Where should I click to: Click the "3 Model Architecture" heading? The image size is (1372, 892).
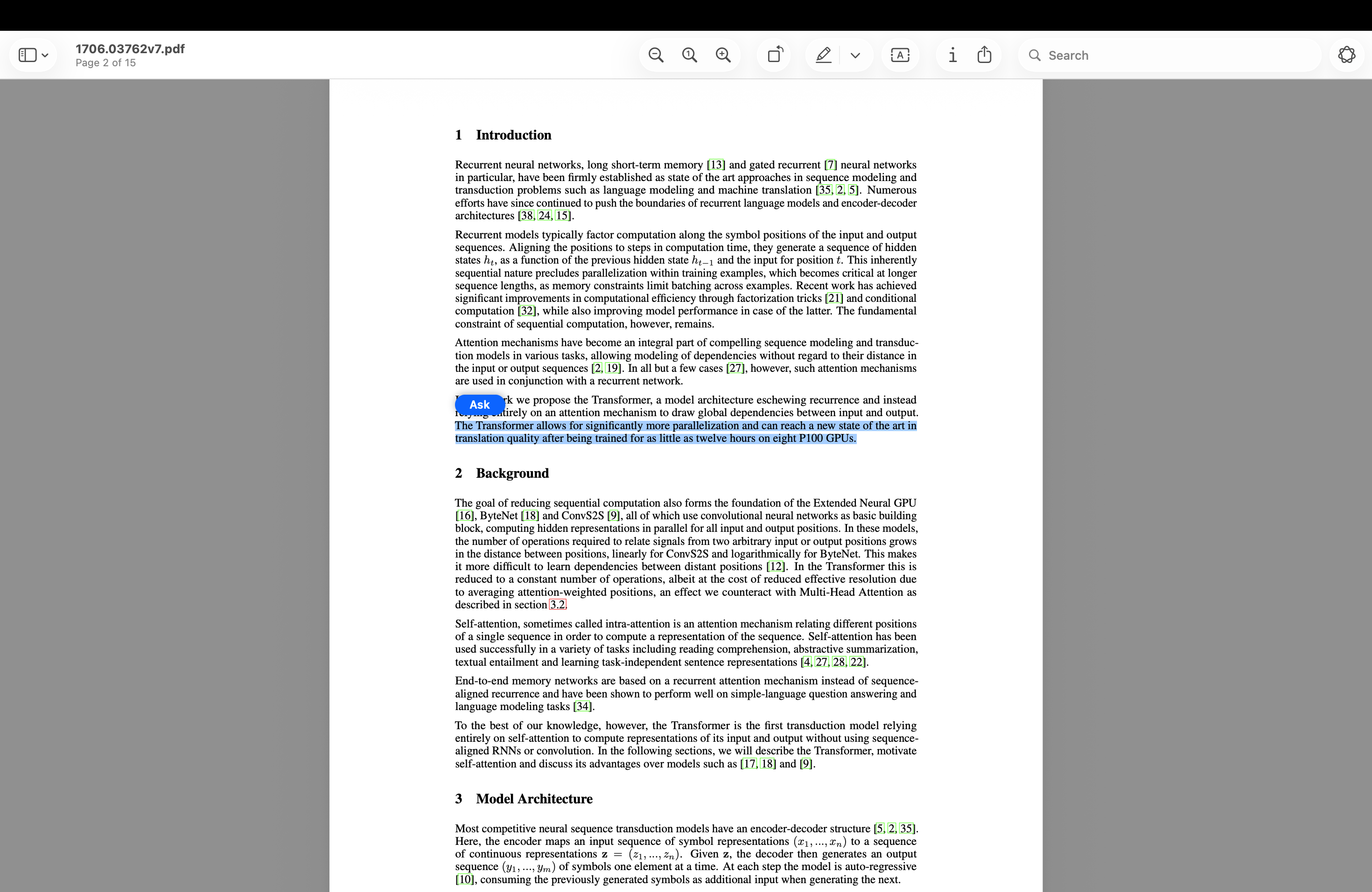click(524, 799)
